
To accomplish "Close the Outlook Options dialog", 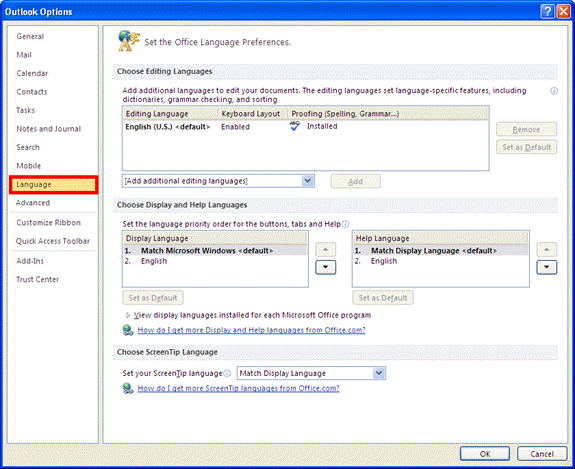I will point(563,12).
